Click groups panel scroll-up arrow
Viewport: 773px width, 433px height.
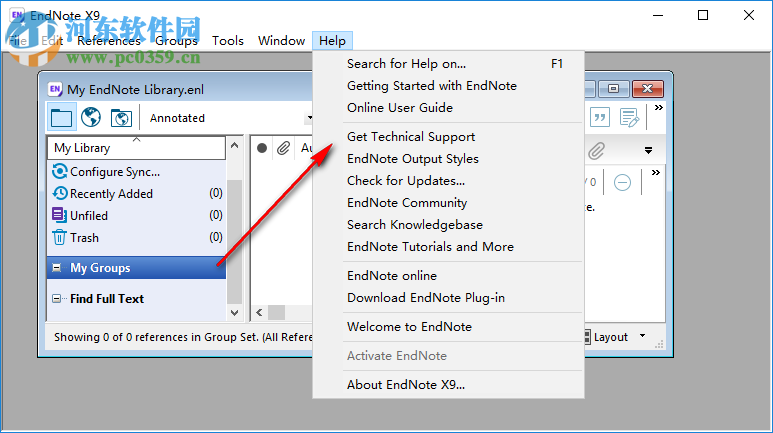pos(235,145)
